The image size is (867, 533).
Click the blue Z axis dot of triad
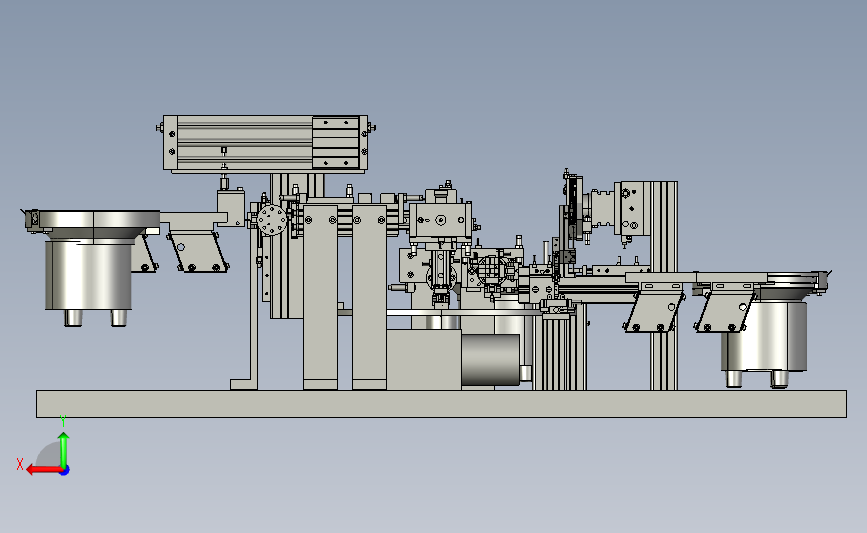[x=65, y=471]
